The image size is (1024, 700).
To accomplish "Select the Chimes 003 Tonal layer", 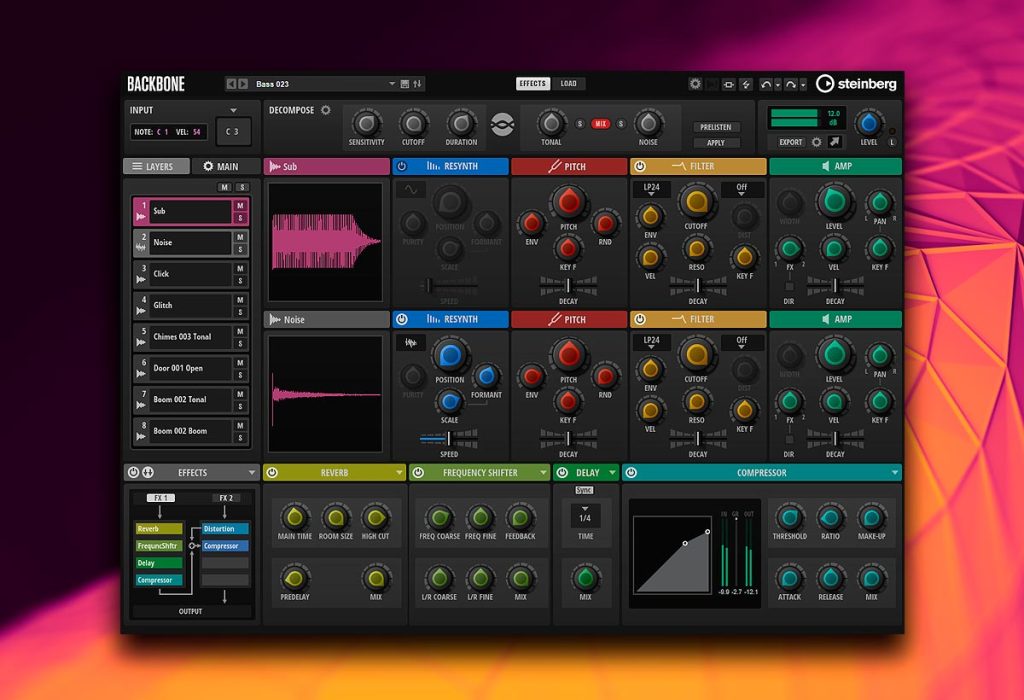I will [182, 337].
